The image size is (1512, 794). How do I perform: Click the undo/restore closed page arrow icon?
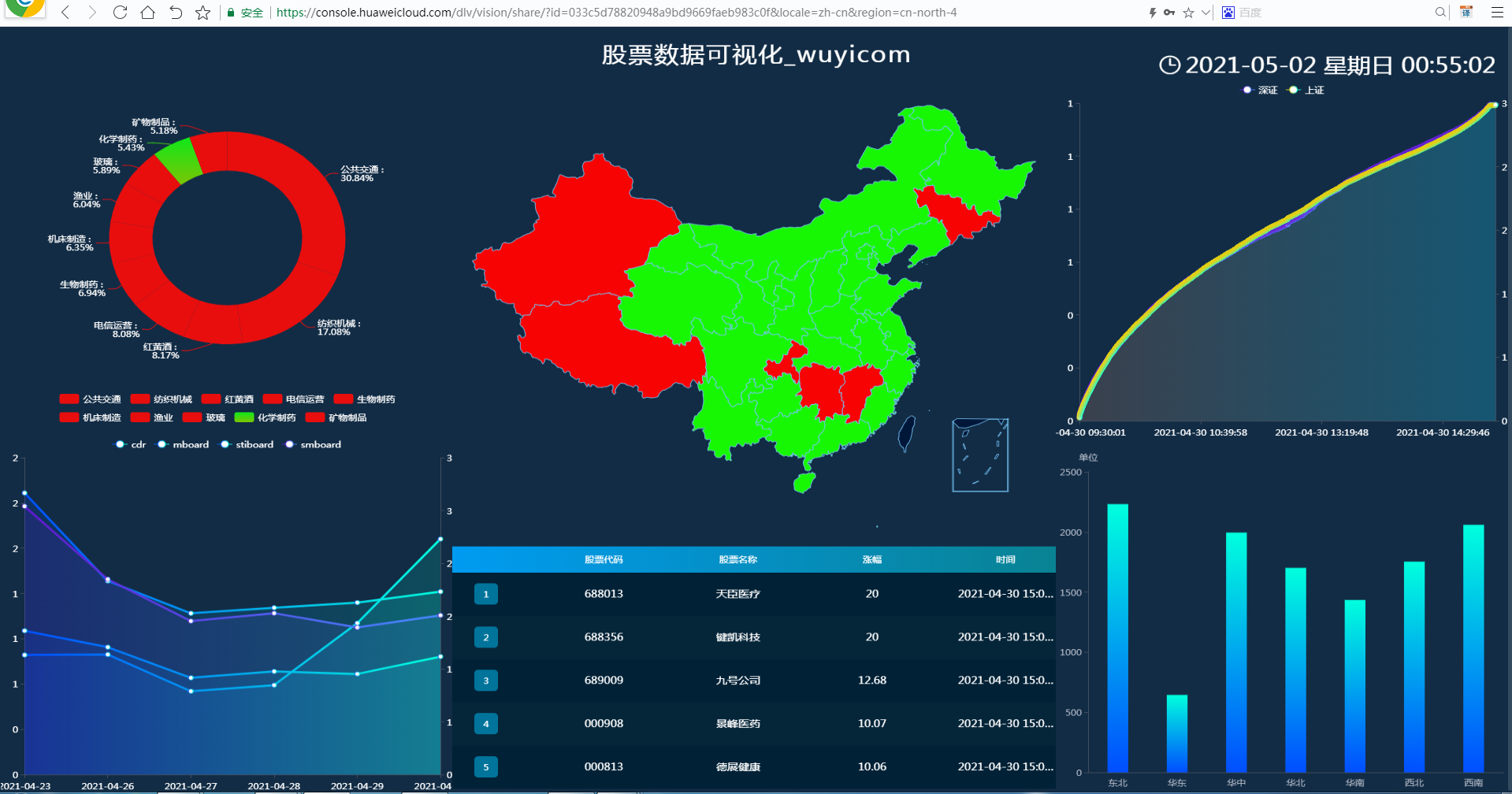[176, 13]
